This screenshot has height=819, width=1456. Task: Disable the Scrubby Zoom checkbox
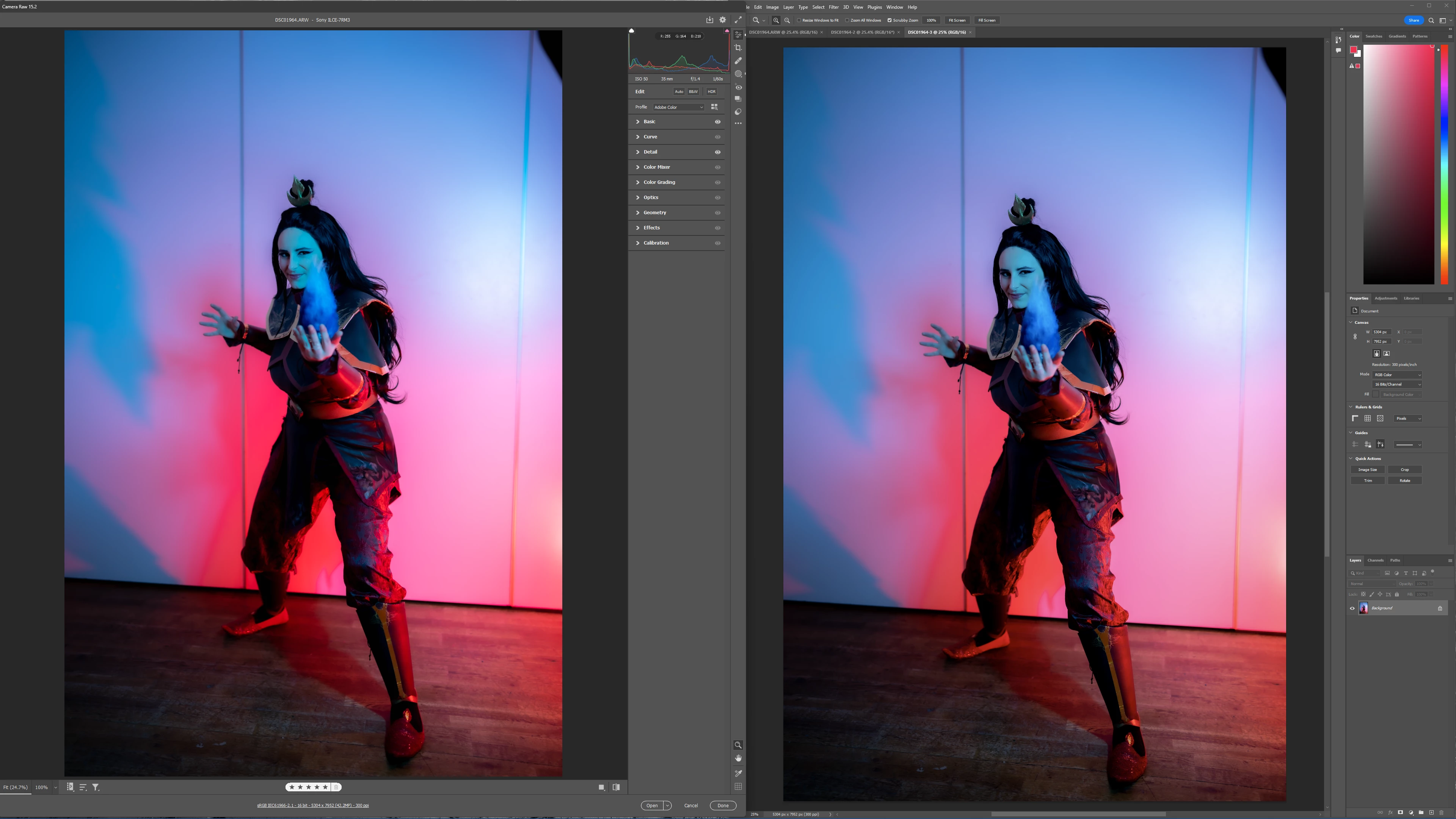pyautogui.click(x=889, y=20)
